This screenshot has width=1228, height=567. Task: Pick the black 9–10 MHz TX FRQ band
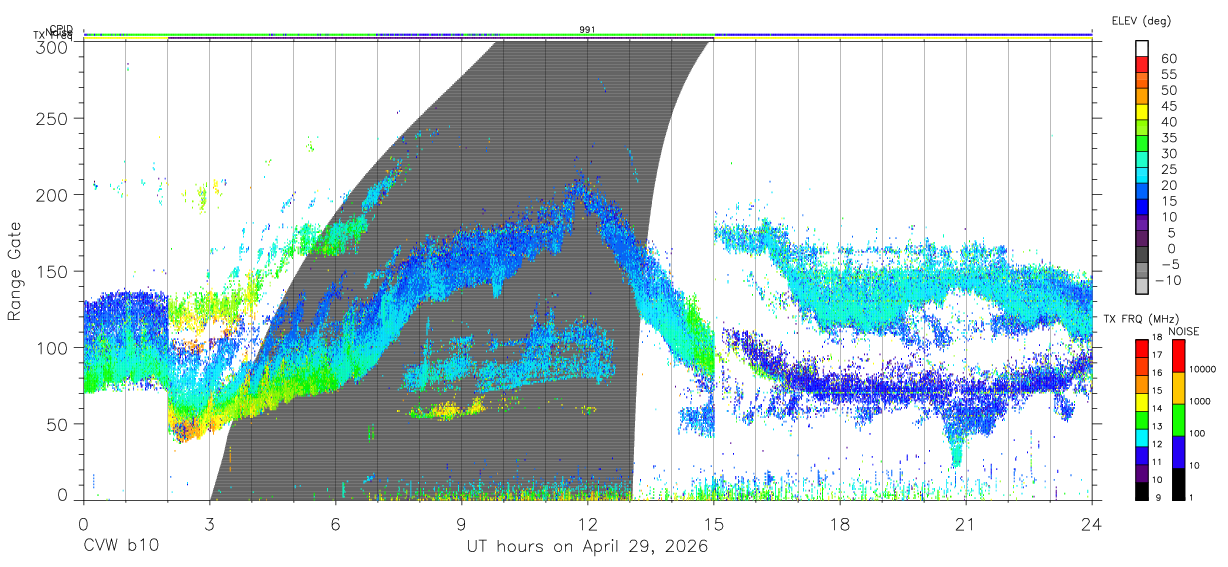(x=1142, y=490)
